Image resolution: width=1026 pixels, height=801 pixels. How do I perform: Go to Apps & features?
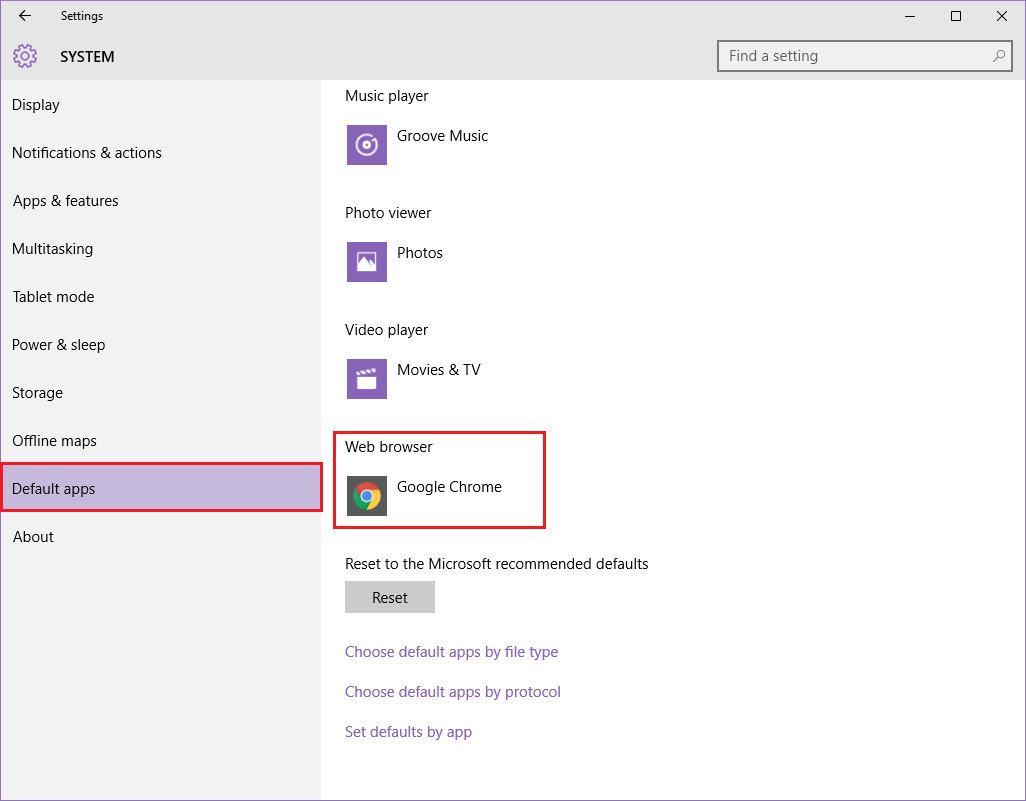pos(161,201)
